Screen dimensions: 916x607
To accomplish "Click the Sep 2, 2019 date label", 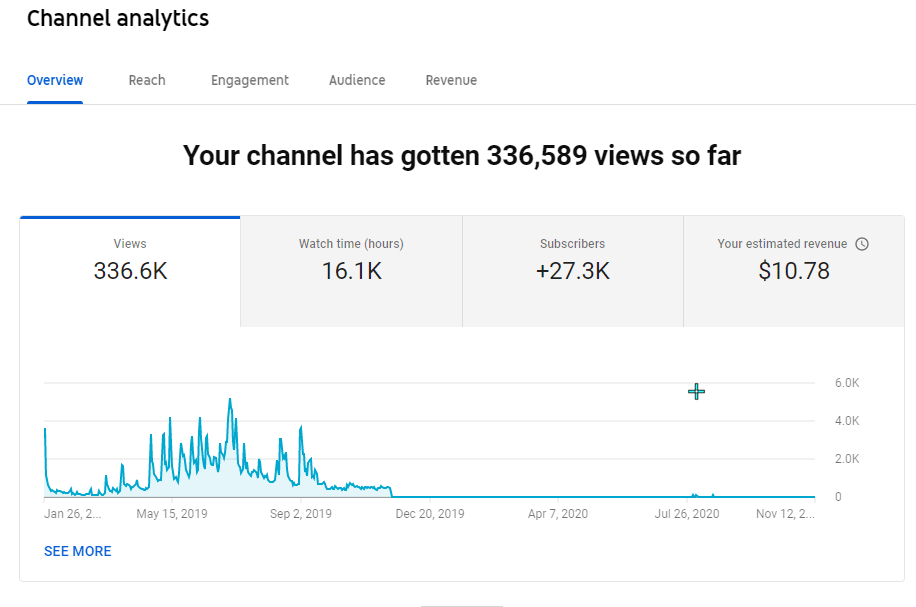I will 301,514.
